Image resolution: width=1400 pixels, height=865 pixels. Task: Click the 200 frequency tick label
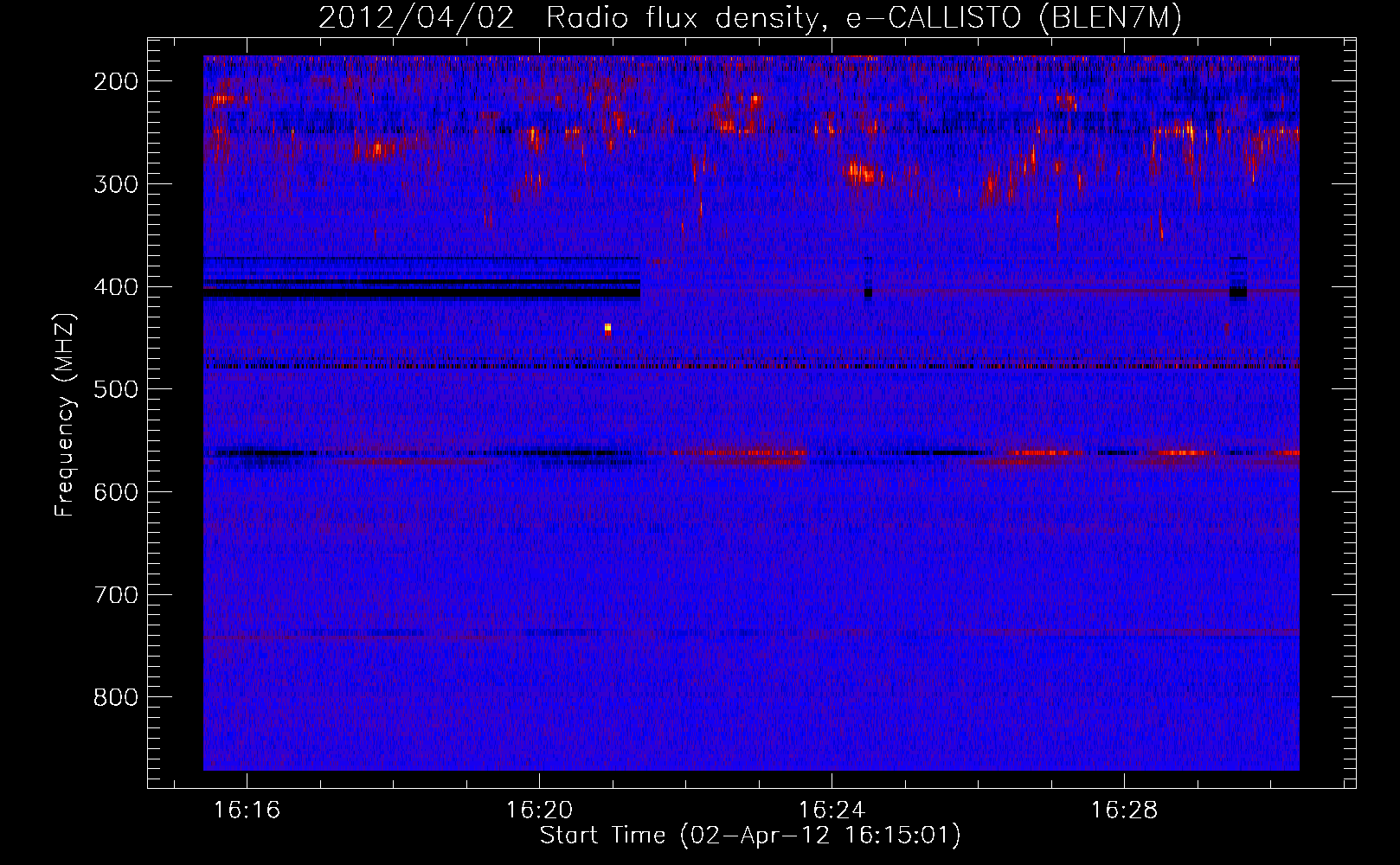(x=116, y=81)
